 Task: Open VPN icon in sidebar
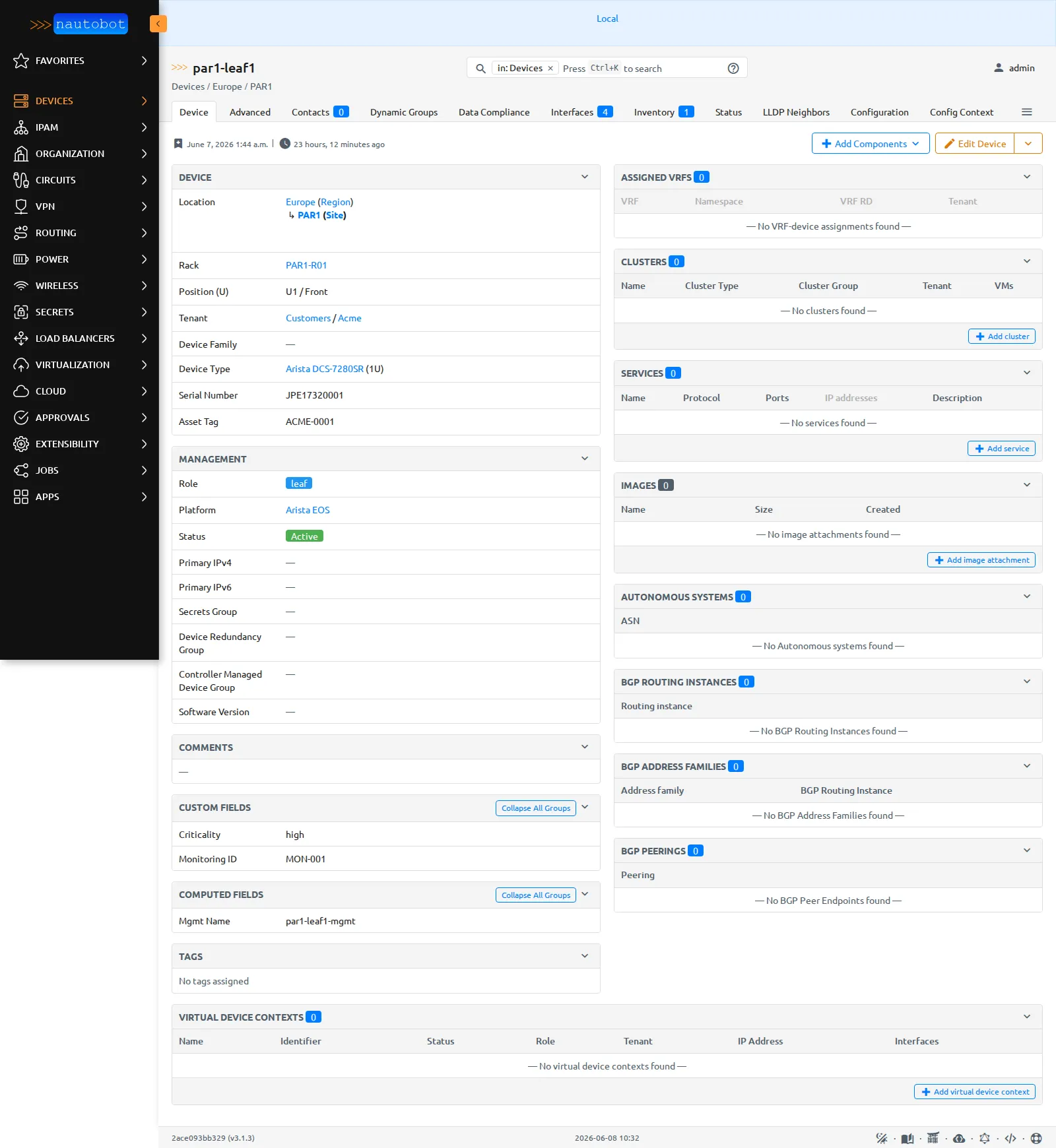pyautogui.click(x=21, y=207)
